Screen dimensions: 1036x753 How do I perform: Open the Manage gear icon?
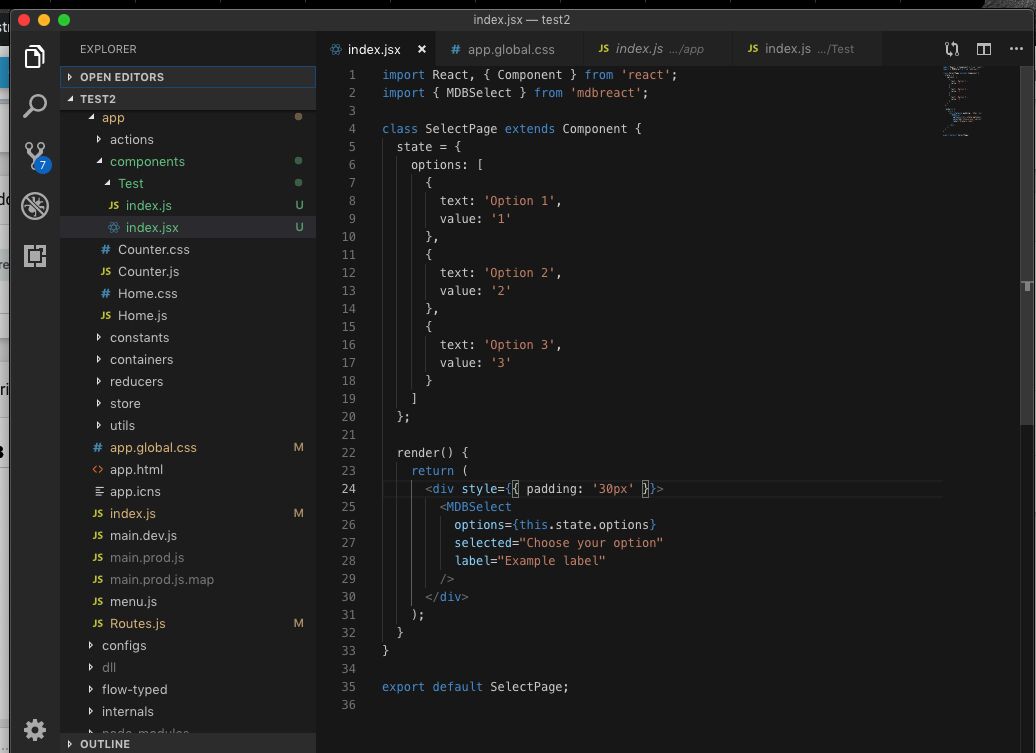pos(34,730)
